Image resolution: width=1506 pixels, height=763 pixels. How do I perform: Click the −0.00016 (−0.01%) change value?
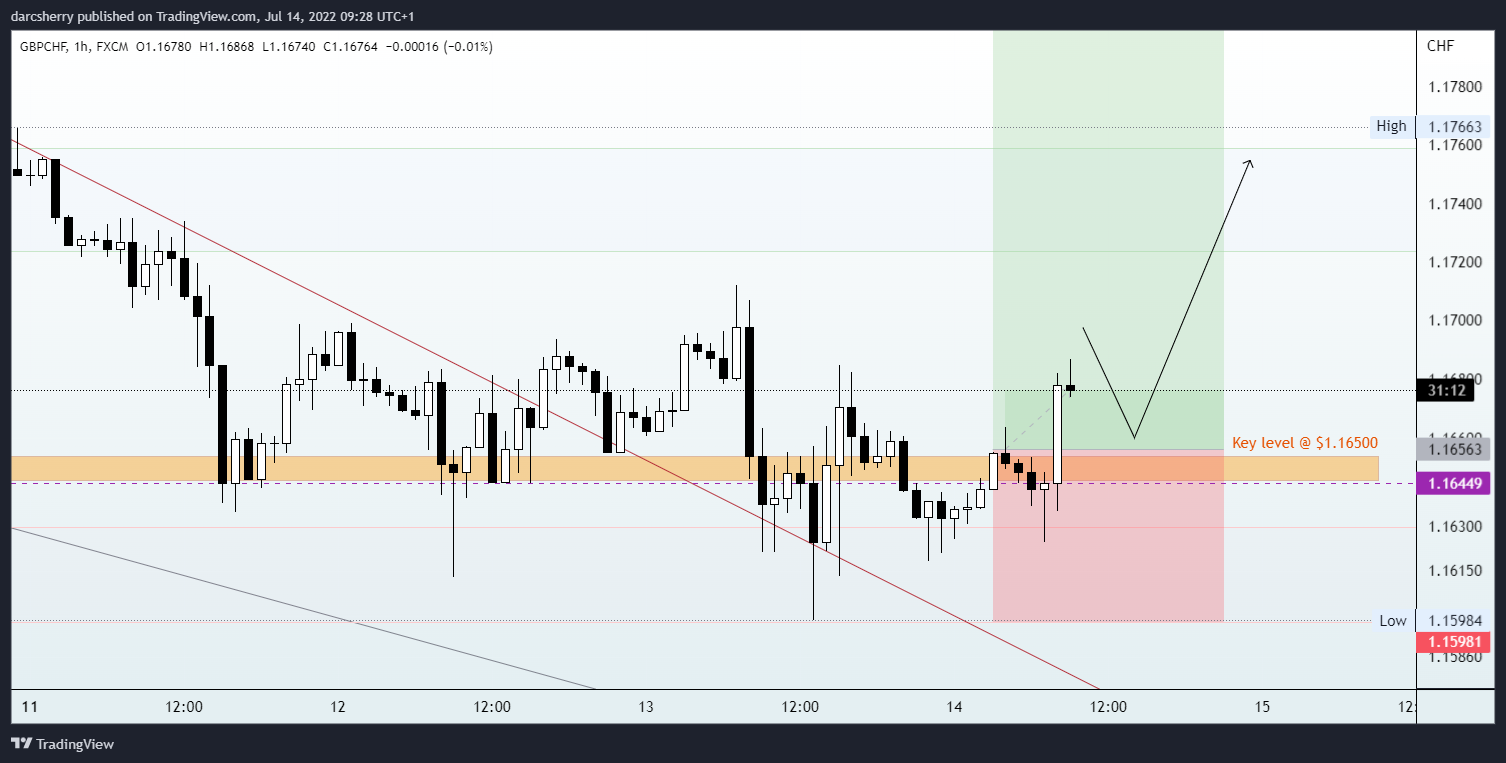pyautogui.click(x=438, y=46)
